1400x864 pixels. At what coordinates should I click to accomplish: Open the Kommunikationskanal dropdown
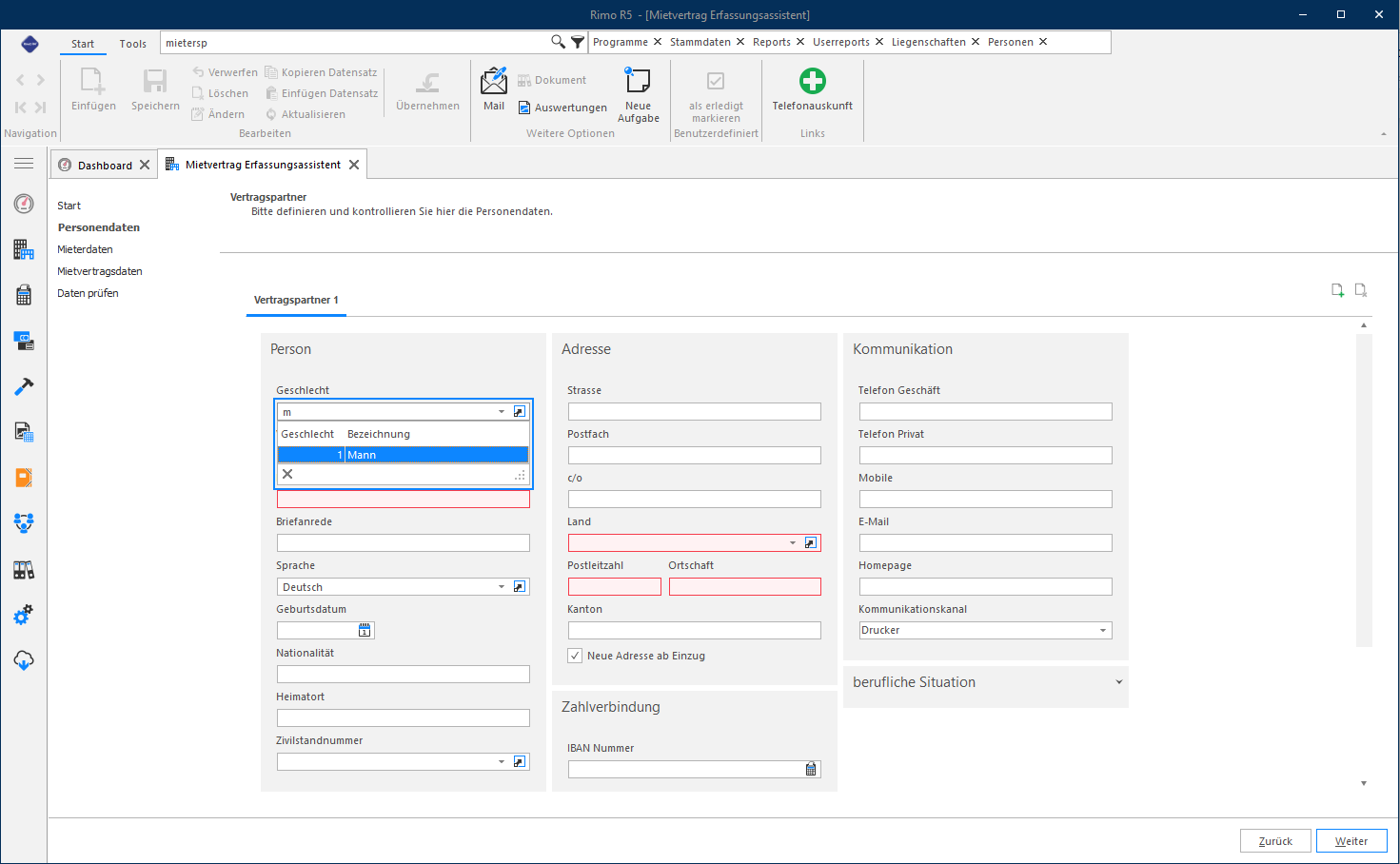[x=1103, y=631]
